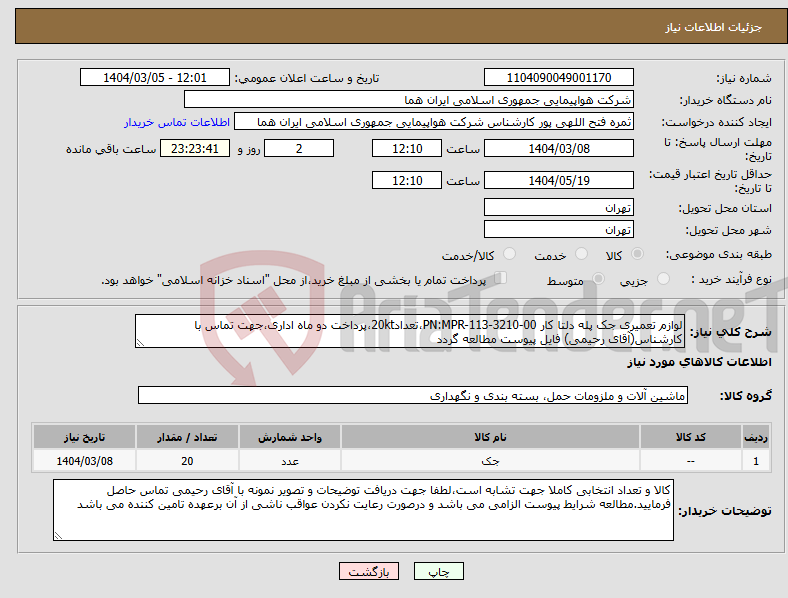Click the تعداد / مقدار column header
Viewport: 788px width, 598px height.
click(x=187, y=437)
